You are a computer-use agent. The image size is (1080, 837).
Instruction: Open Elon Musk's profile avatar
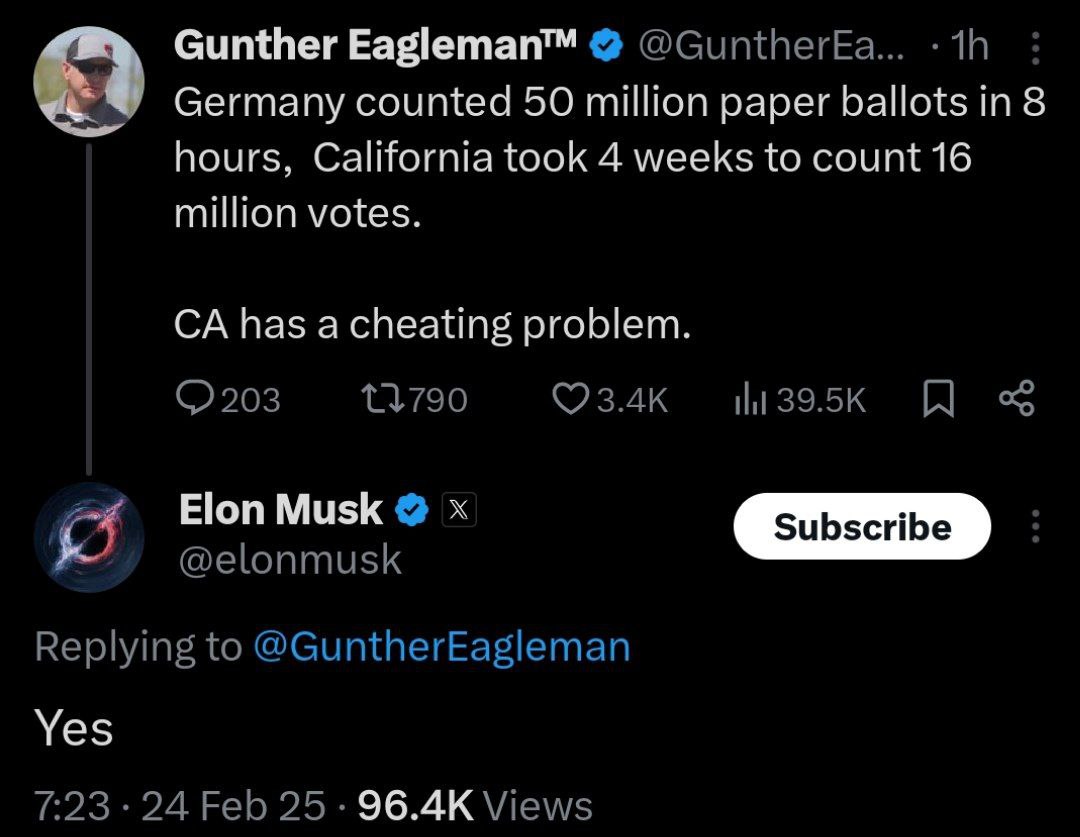click(x=89, y=537)
